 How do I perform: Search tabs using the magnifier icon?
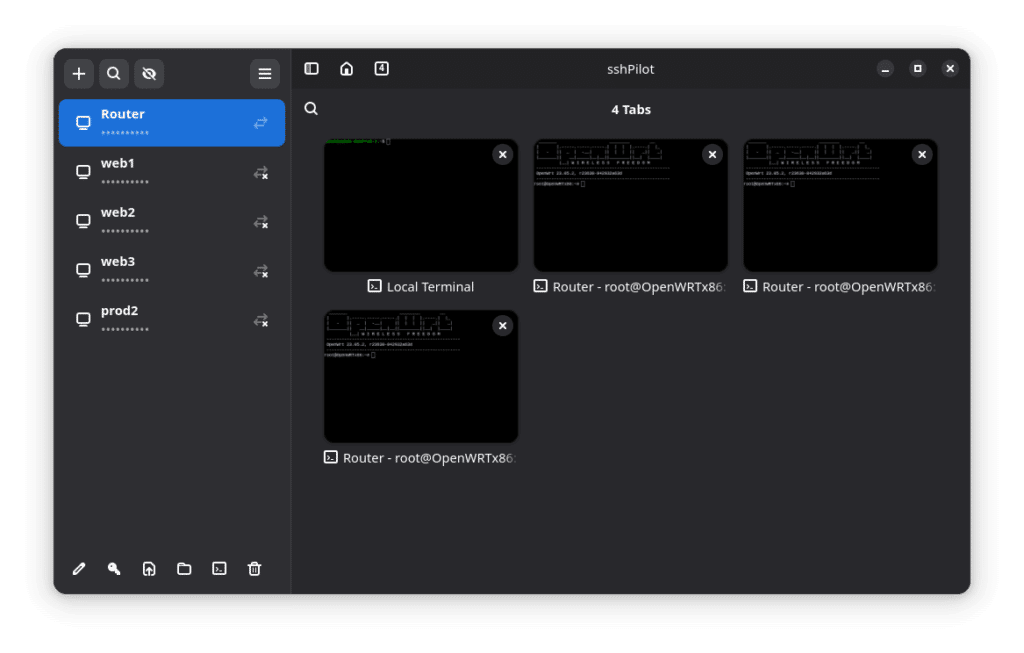click(x=311, y=109)
